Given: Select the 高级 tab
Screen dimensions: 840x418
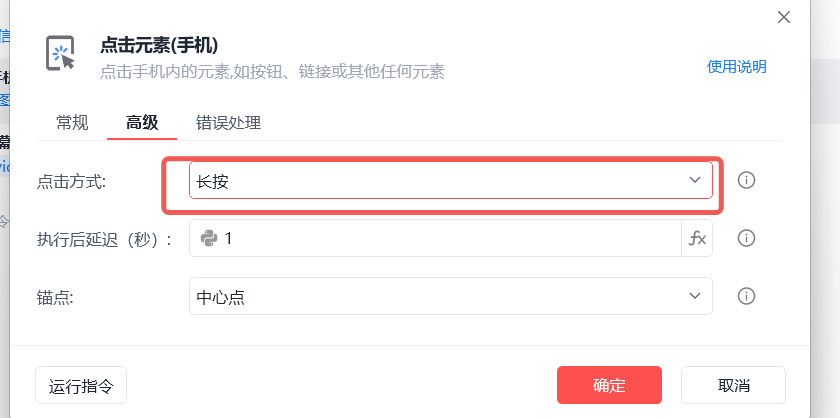Looking at the screenshot, I should pyautogui.click(x=141, y=123).
